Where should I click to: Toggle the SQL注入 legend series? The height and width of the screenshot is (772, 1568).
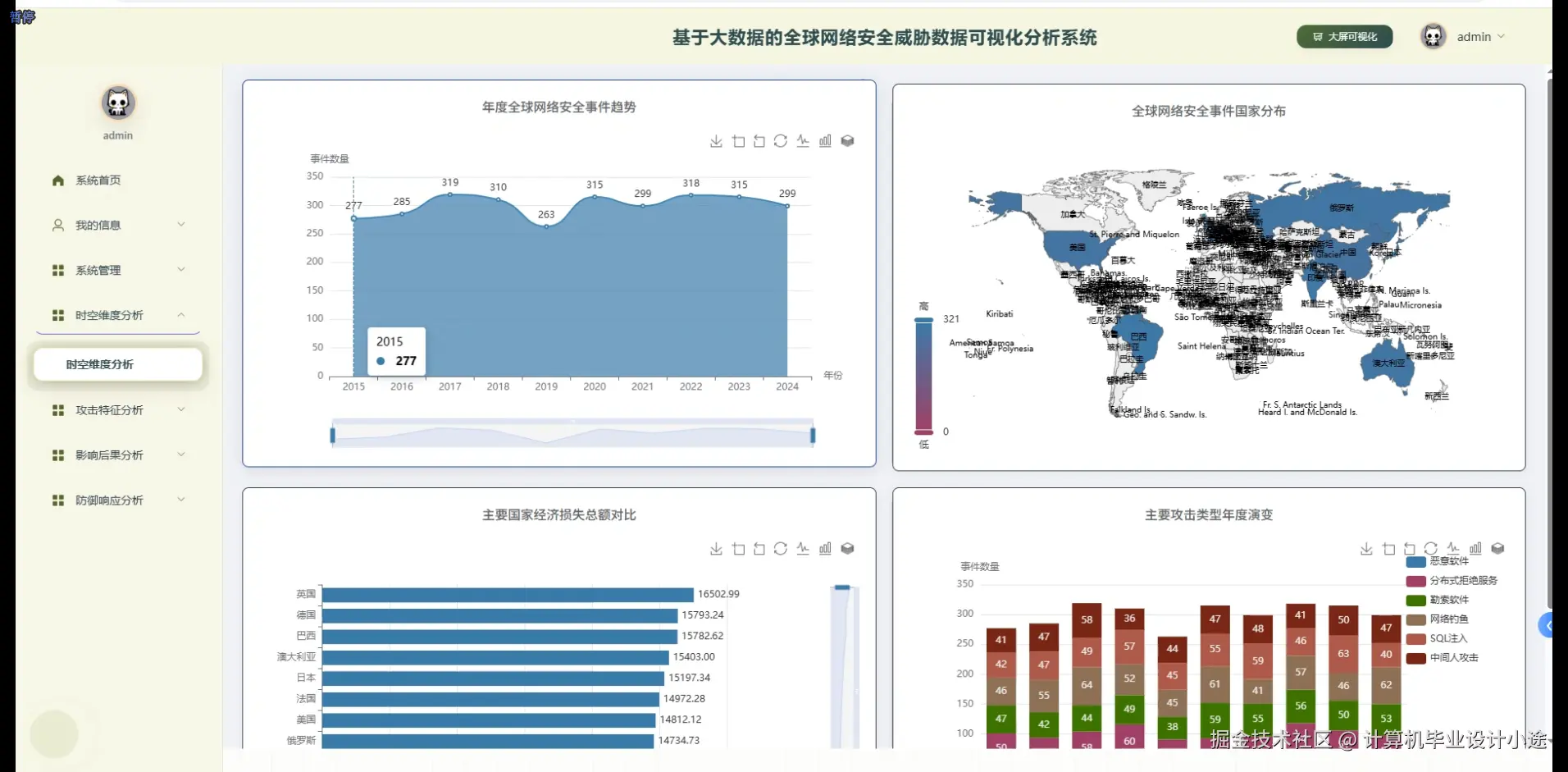tap(1437, 638)
